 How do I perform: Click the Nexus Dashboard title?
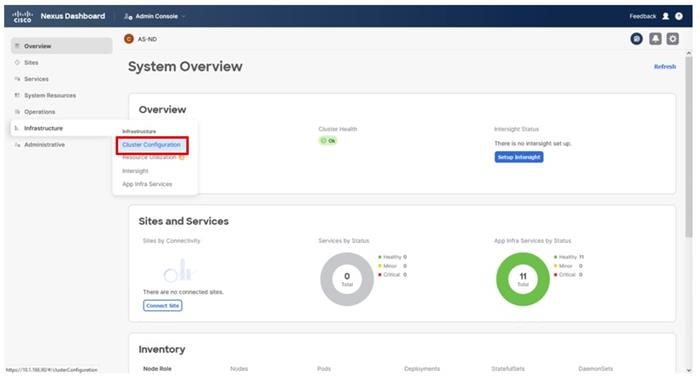click(73, 16)
